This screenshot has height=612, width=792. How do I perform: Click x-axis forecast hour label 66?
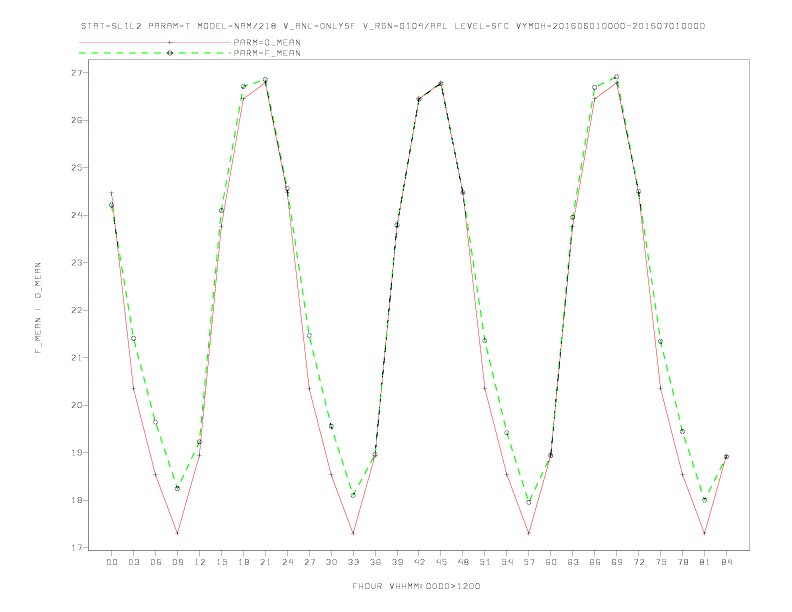595,562
